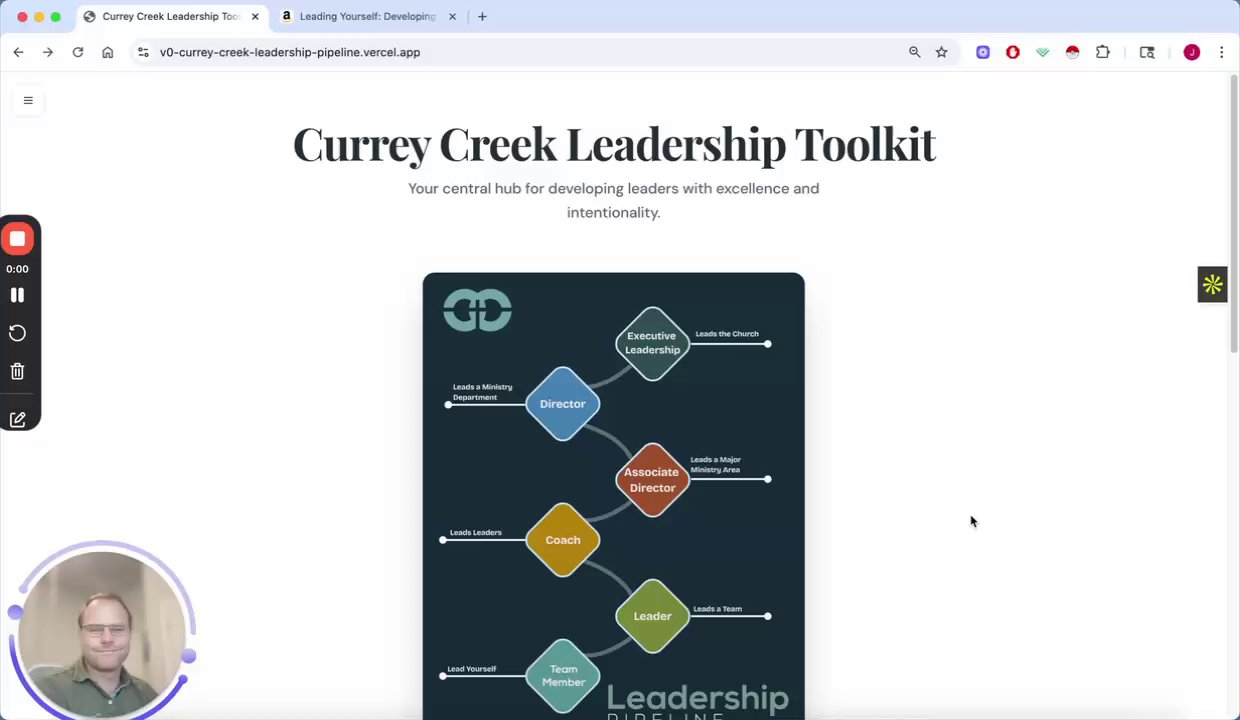Open the Chrome three-dot menu
This screenshot has width=1240, height=720.
pos(1221,52)
